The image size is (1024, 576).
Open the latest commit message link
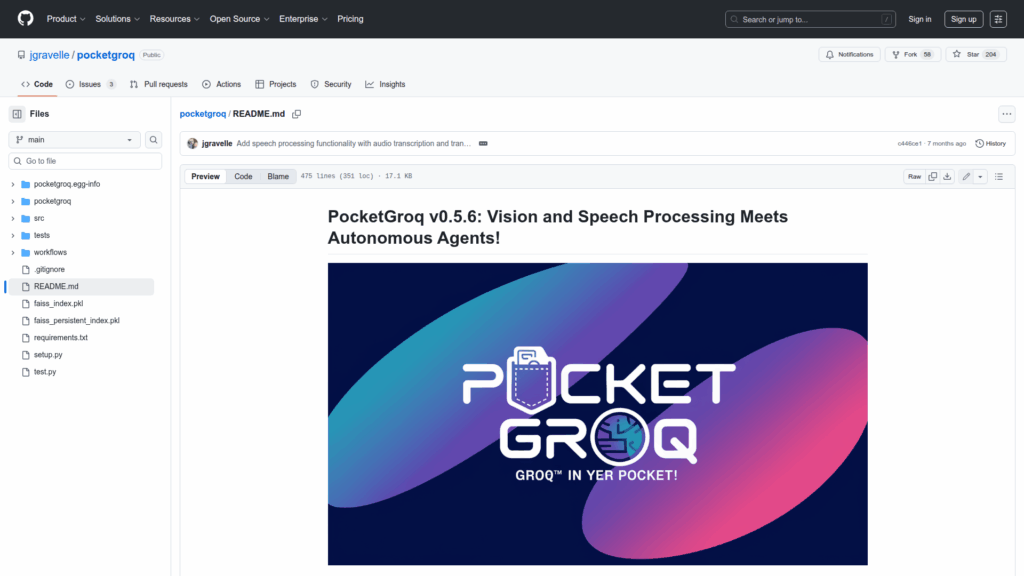[x=353, y=144]
